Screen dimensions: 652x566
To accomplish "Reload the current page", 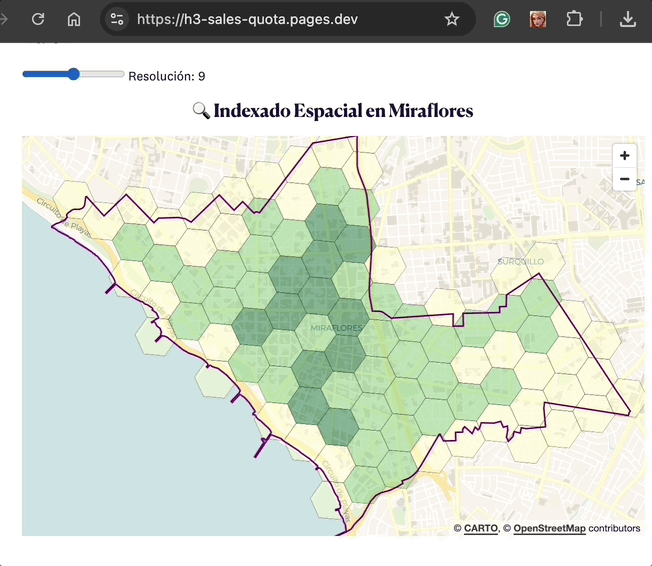I will click(38, 19).
